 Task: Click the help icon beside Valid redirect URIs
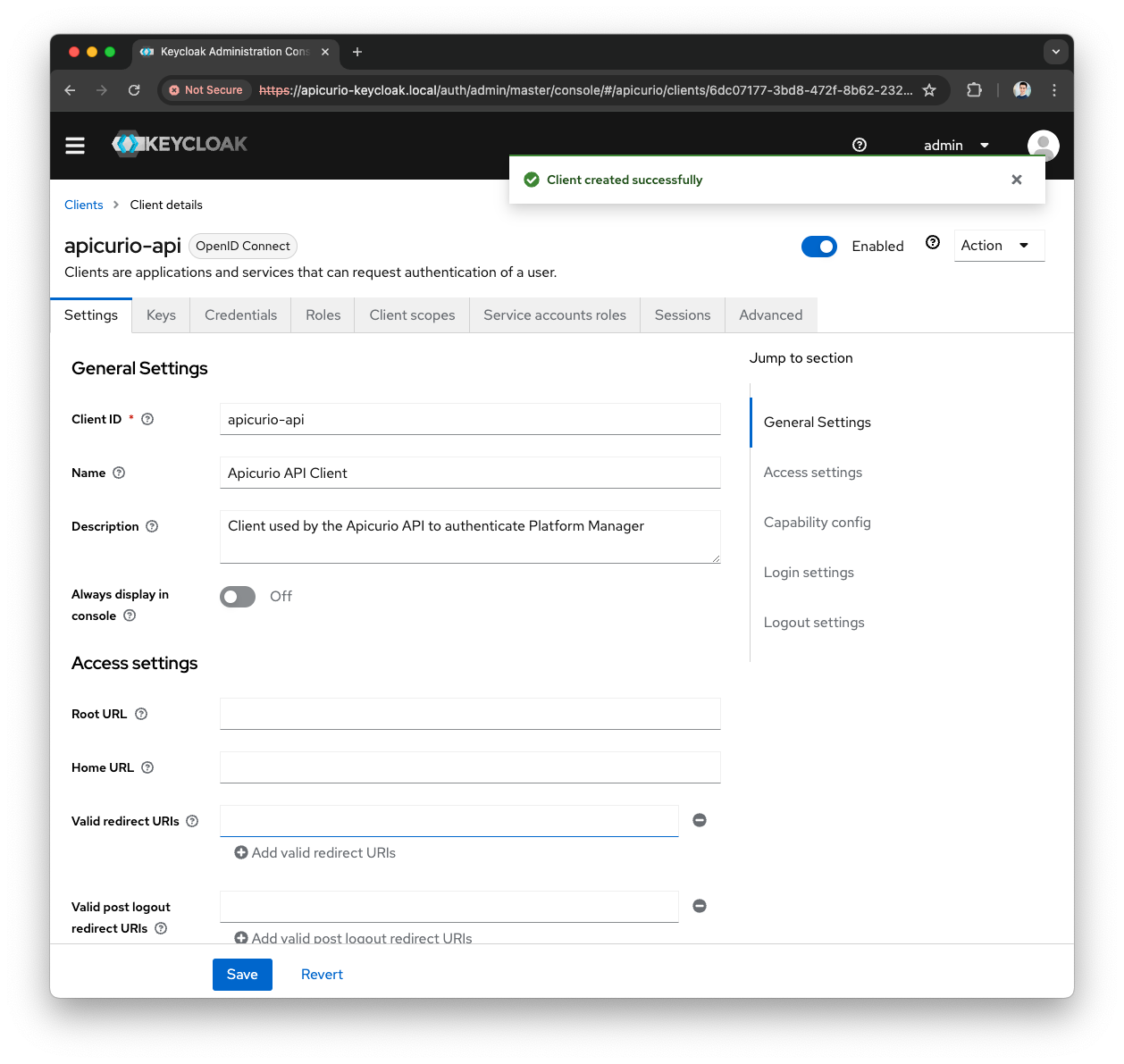[x=192, y=820]
